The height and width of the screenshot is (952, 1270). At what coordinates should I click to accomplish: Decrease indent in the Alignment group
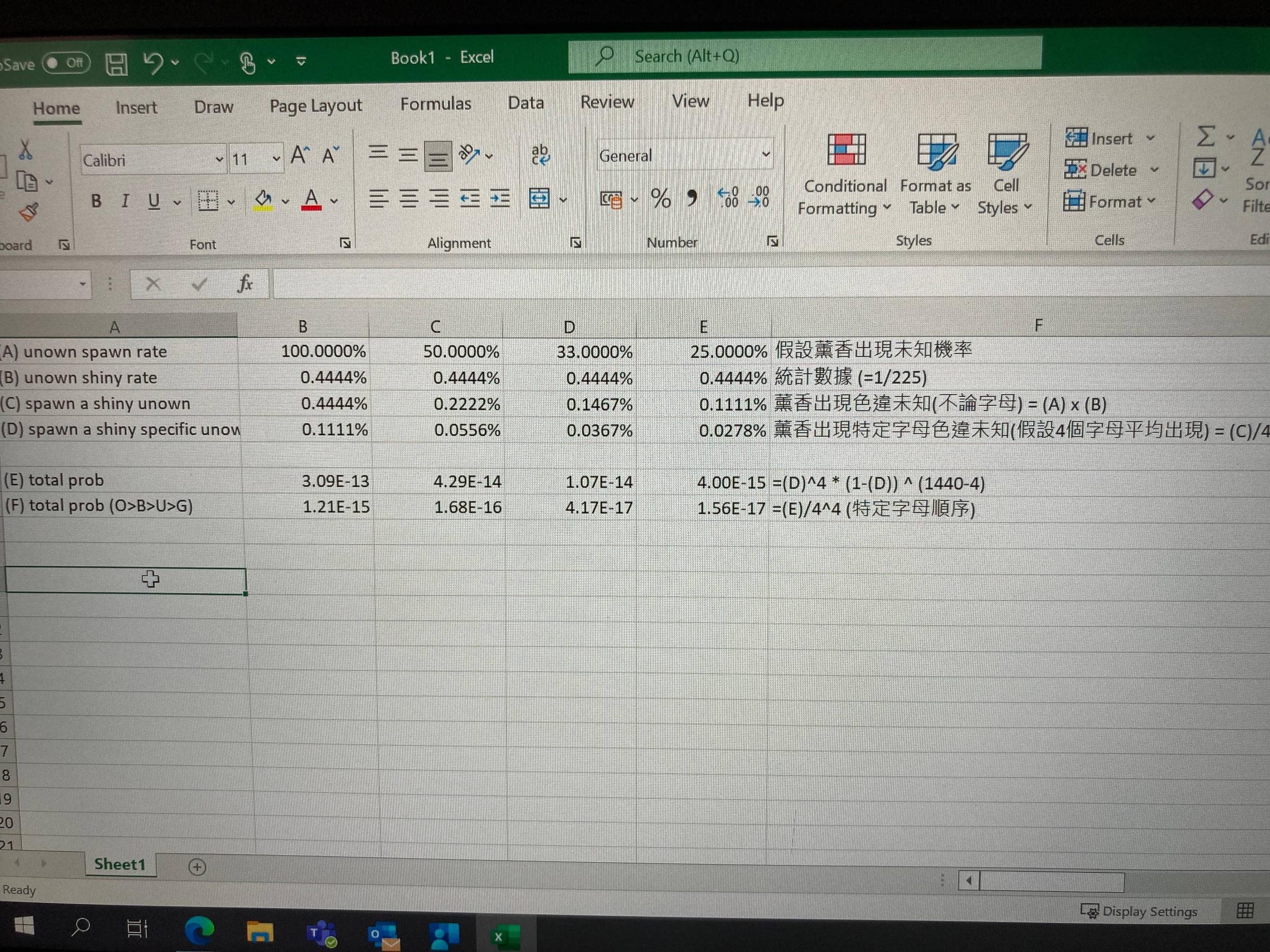(469, 199)
